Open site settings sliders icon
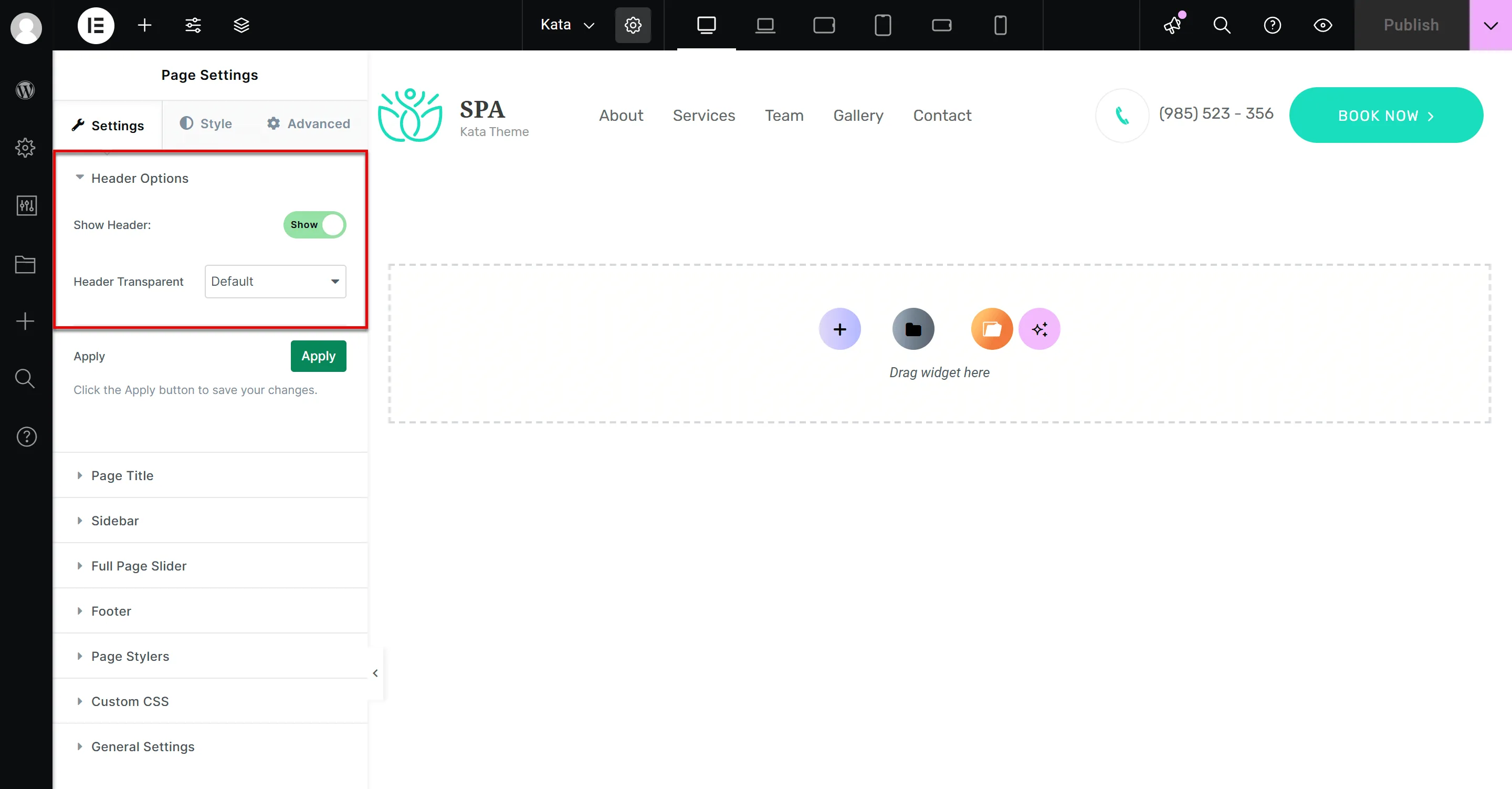The height and width of the screenshot is (789, 1512). point(193,25)
